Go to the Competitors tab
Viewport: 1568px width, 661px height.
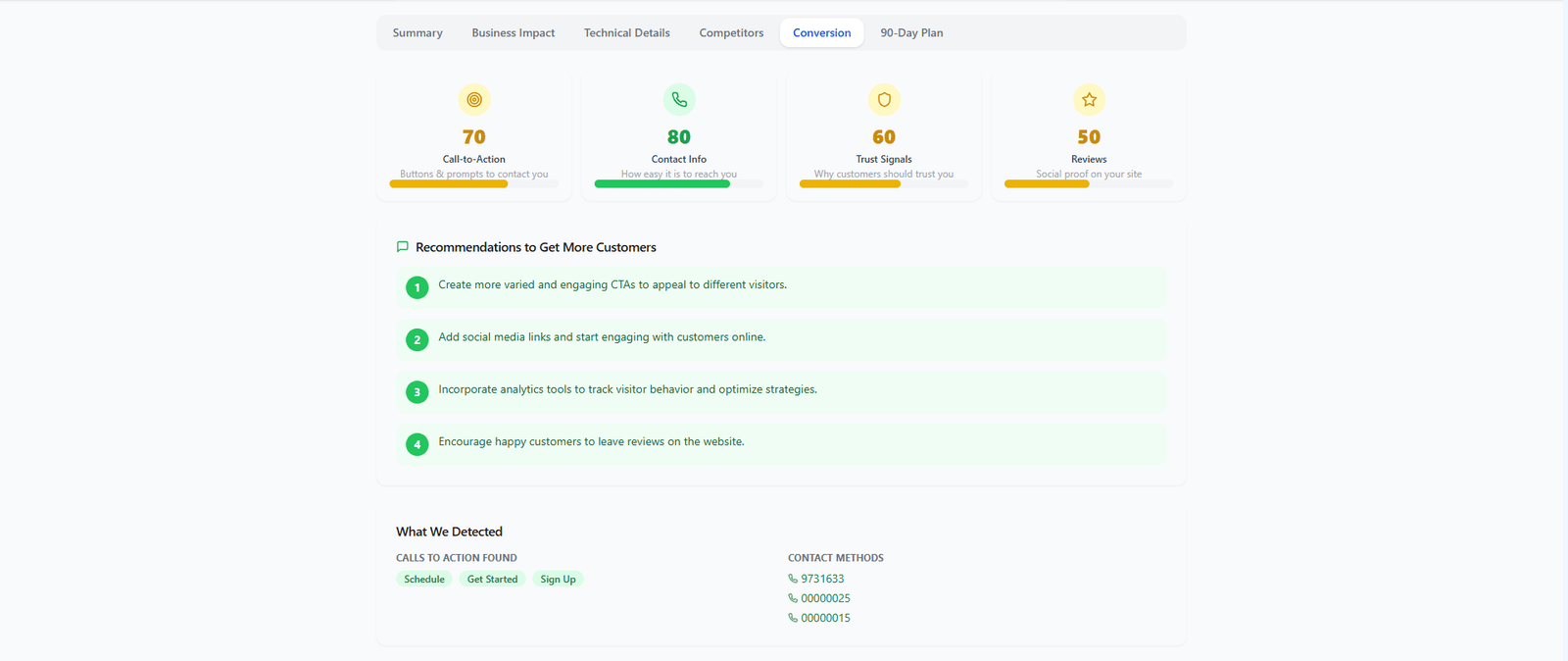[x=731, y=33]
